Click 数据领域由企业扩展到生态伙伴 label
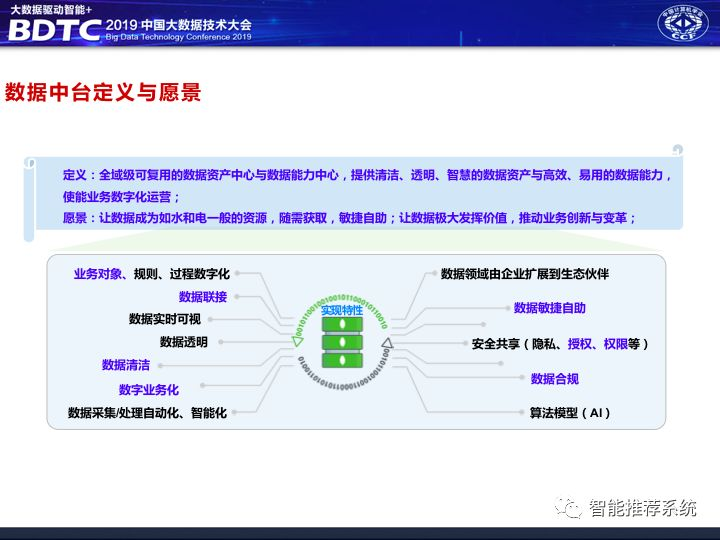 click(525, 274)
